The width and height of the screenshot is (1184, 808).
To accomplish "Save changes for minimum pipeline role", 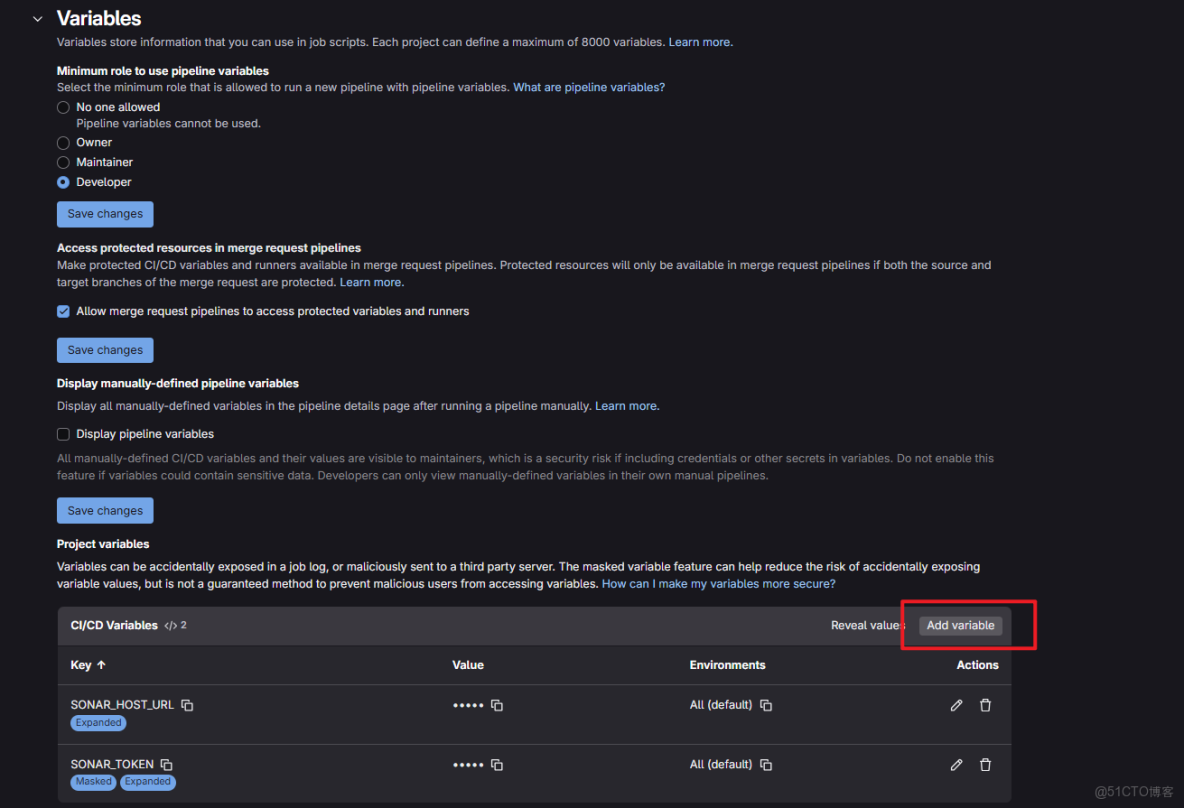I will 105,214.
